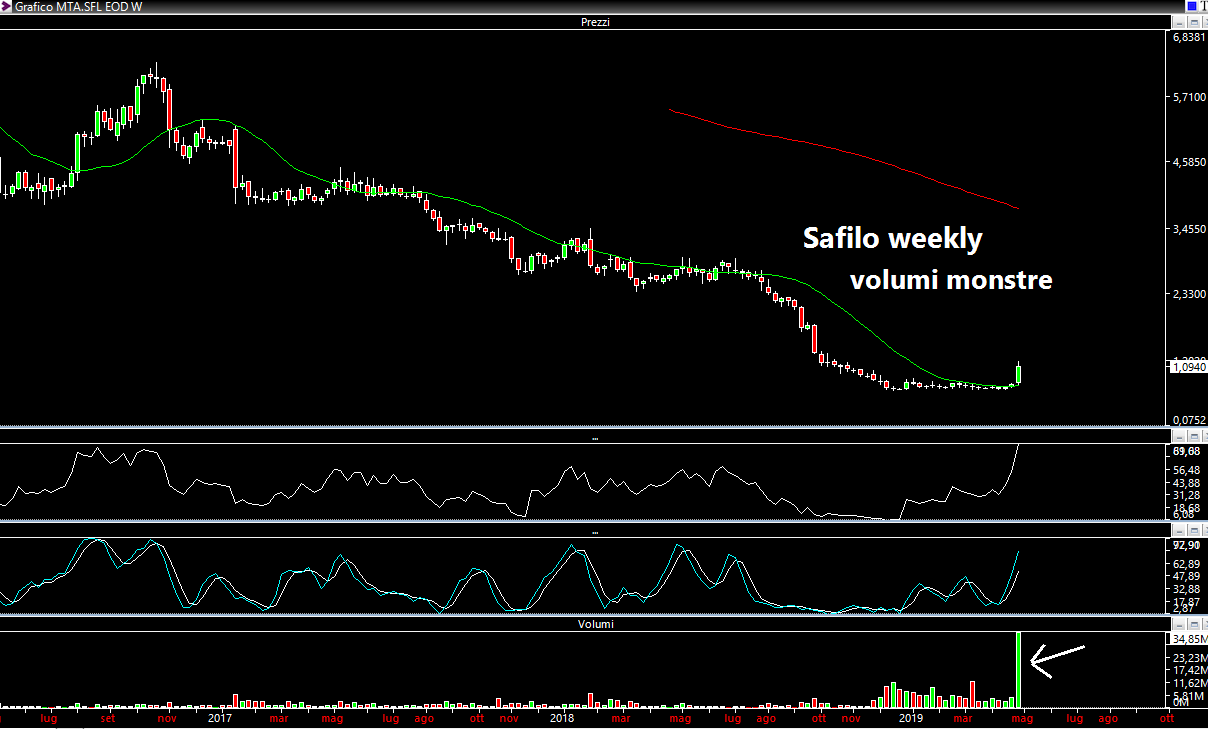Click the 6,8381 price axis label
The height and width of the screenshot is (729, 1208).
[x=1189, y=37]
